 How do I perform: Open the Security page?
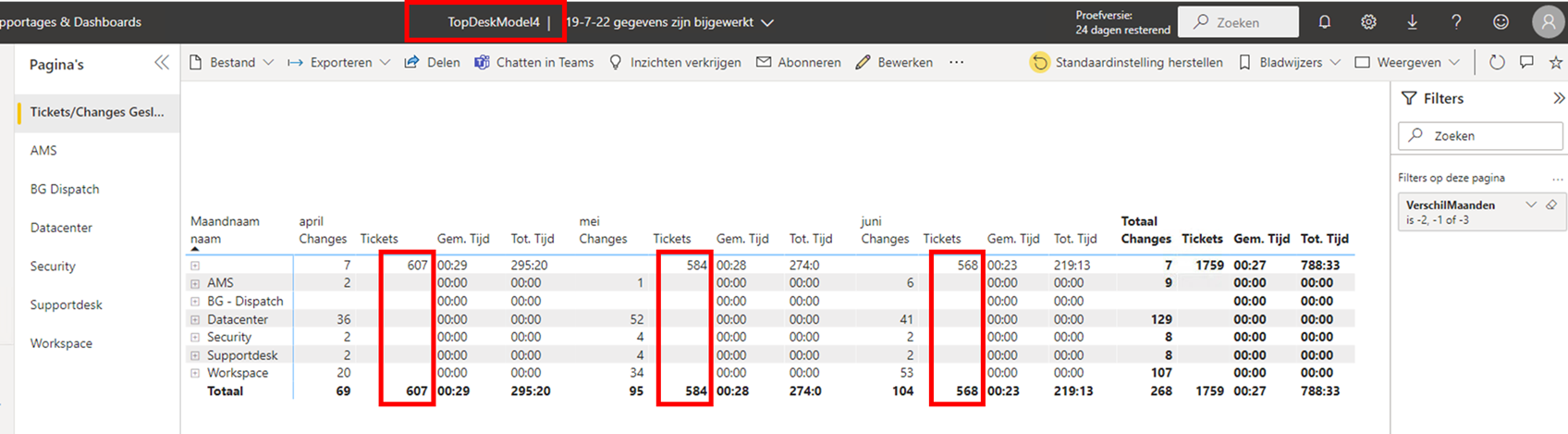coord(97,266)
